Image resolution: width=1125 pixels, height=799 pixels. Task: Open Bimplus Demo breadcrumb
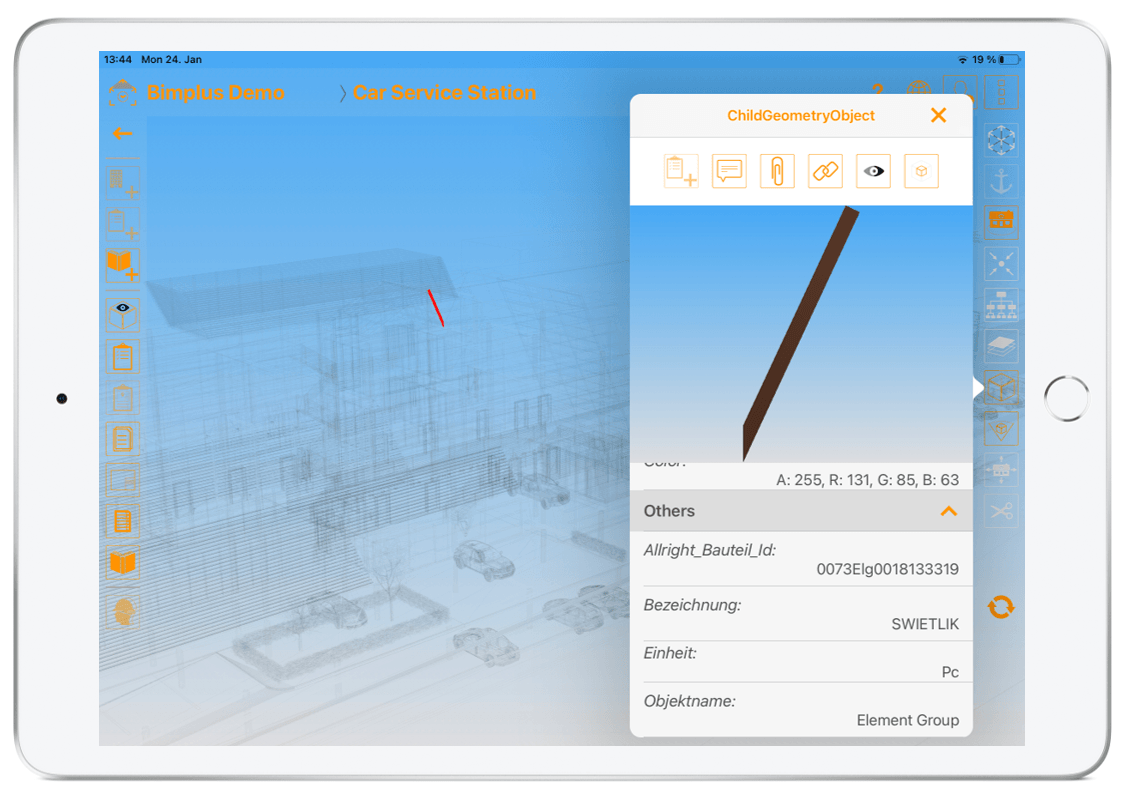pyautogui.click(x=215, y=93)
